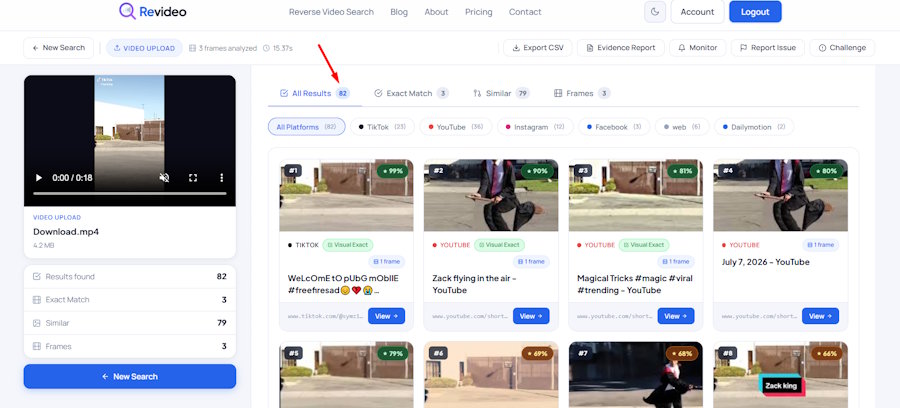View the TikTok result #1
Screen dimensions: 900x408
pyautogui.click(x=386, y=316)
